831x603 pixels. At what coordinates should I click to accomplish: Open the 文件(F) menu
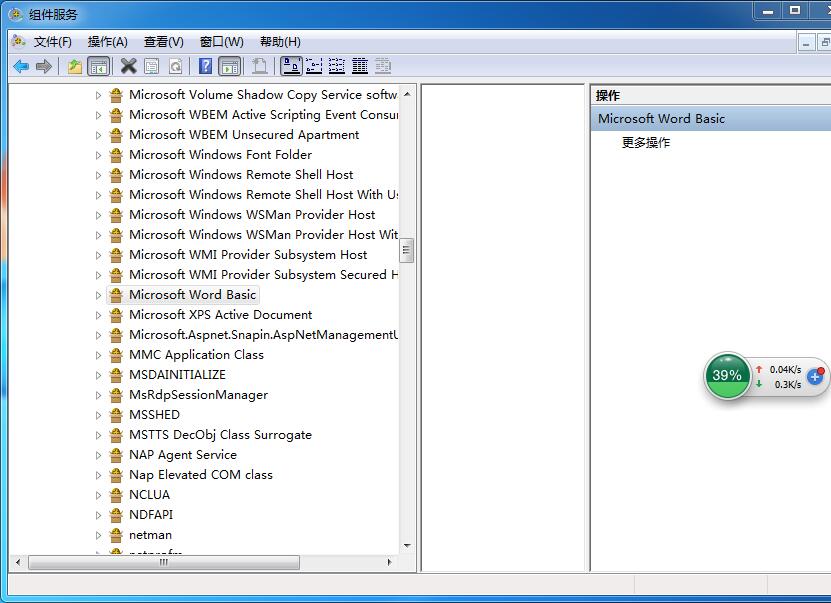[52, 42]
